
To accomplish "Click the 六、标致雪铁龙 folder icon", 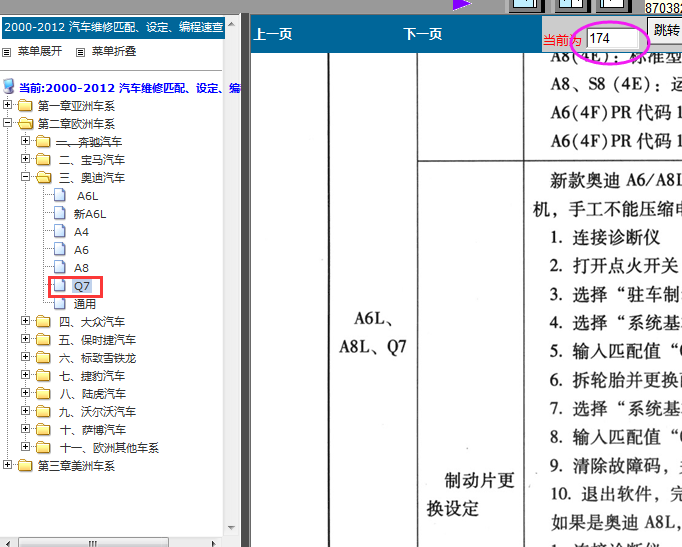I will [43, 358].
